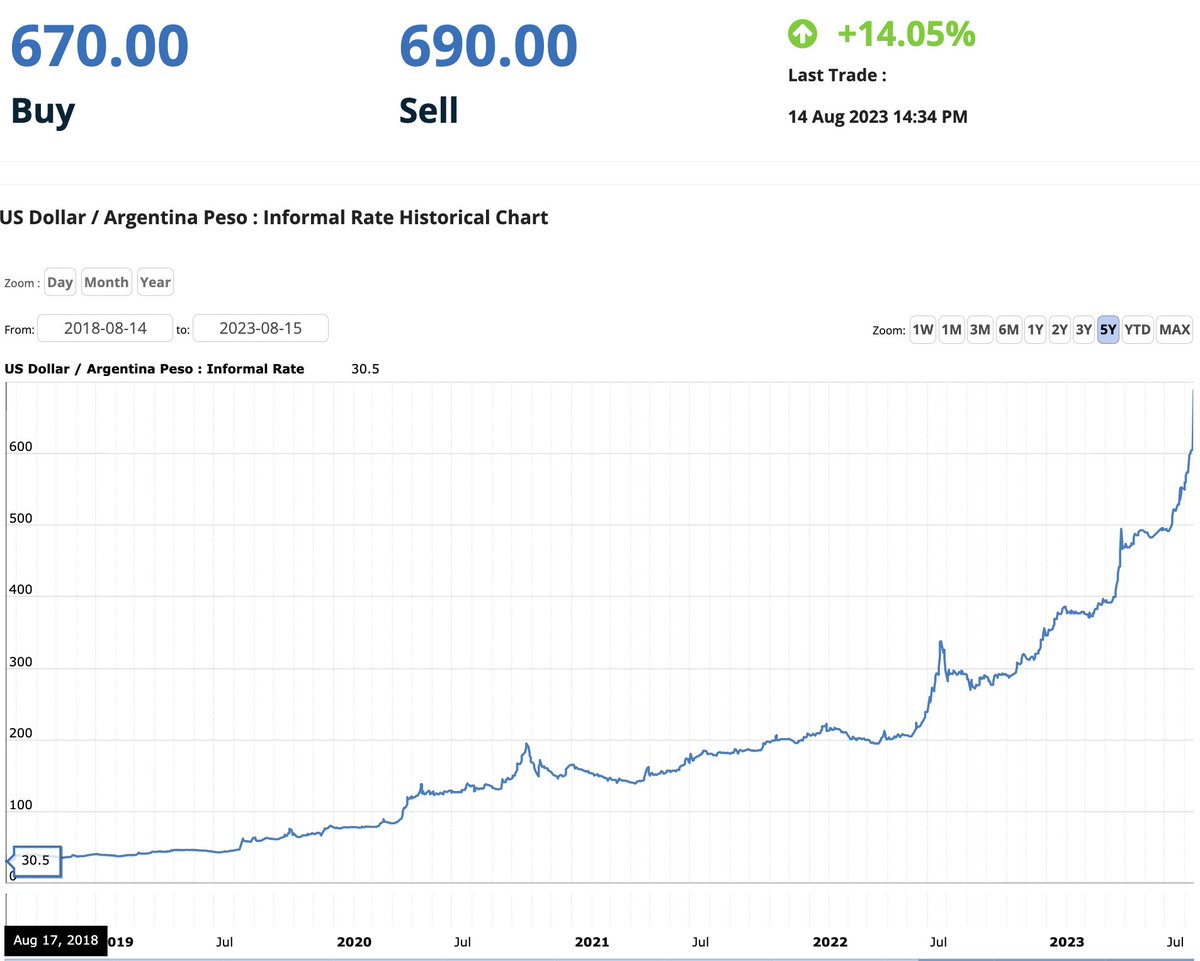The height and width of the screenshot is (961, 1200).
Task: Select the 3M zoom range
Action: [x=979, y=330]
